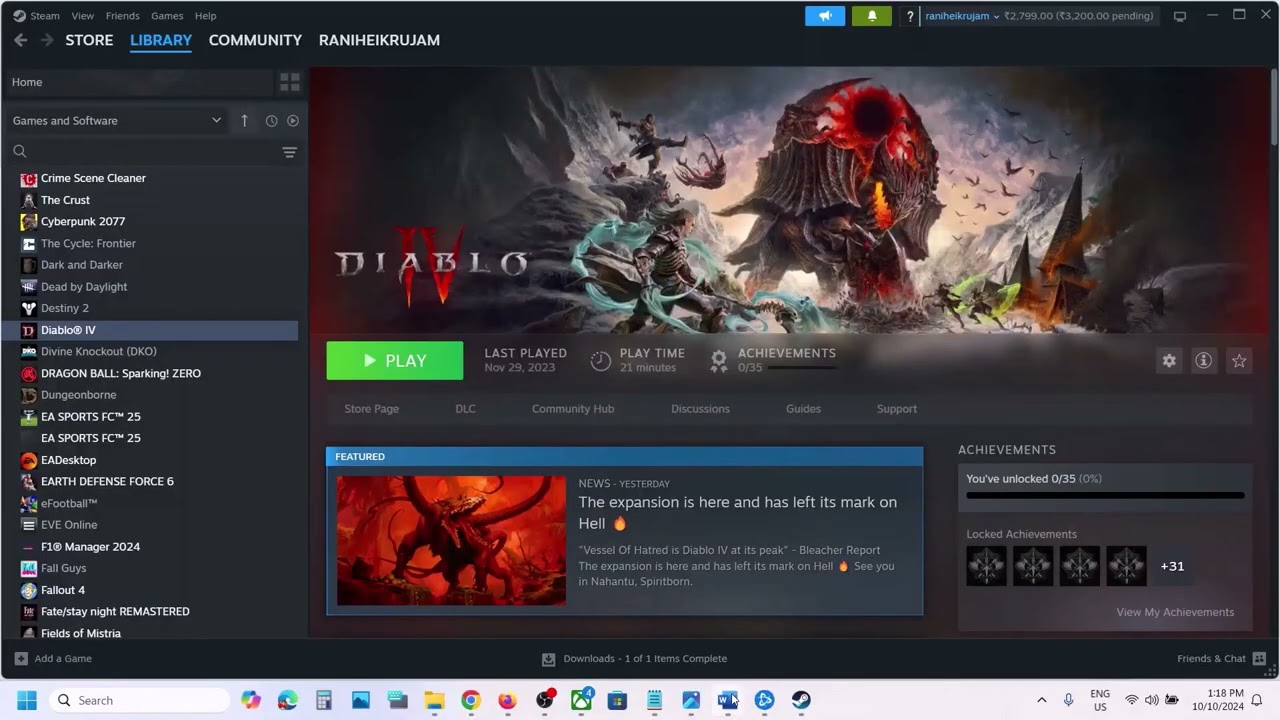Open the featured news article thumbnail
This screenshot has height=720, width=1280.
coord(451,540)
